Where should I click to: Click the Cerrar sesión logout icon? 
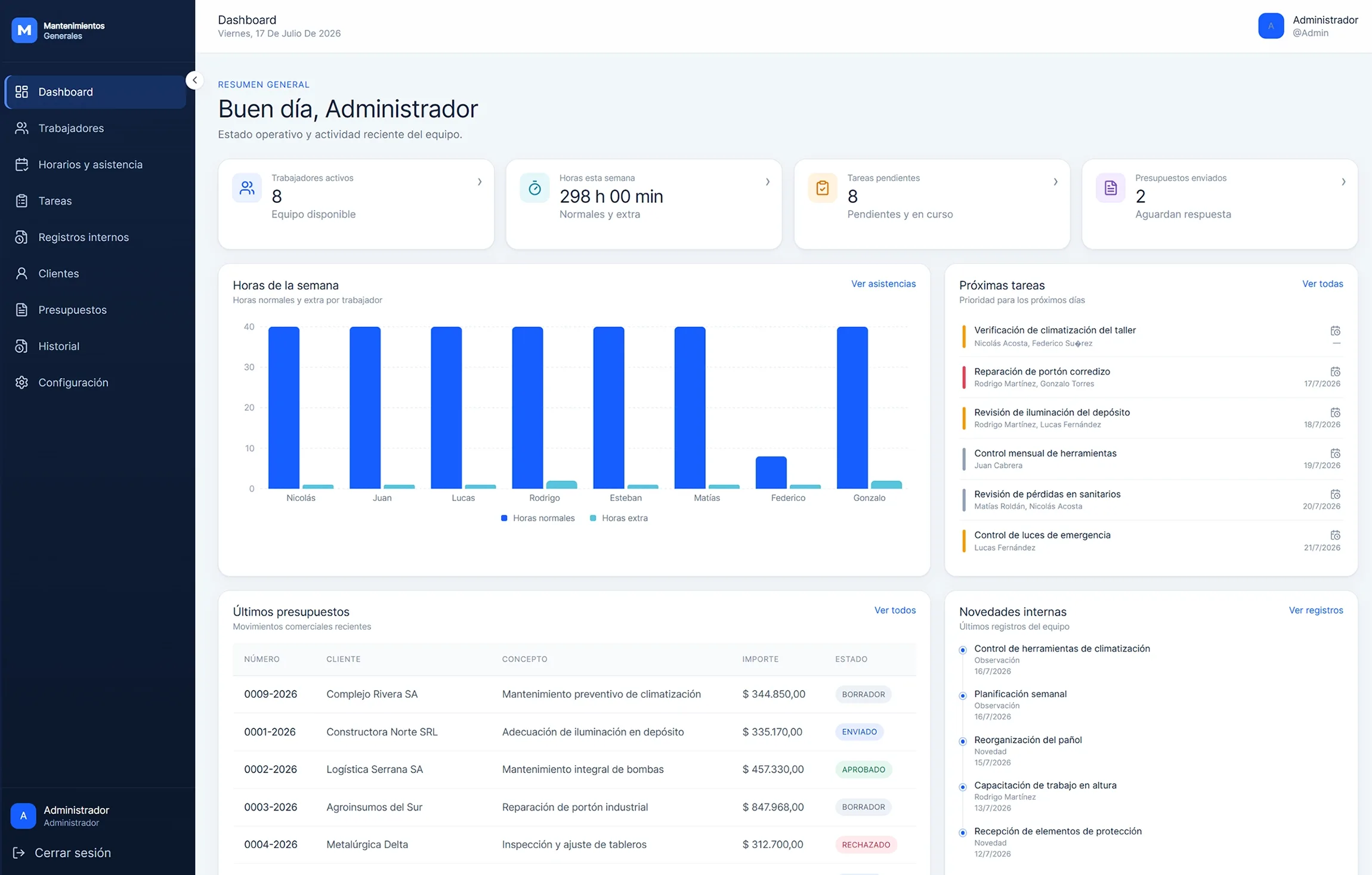(x=19, y=853)
